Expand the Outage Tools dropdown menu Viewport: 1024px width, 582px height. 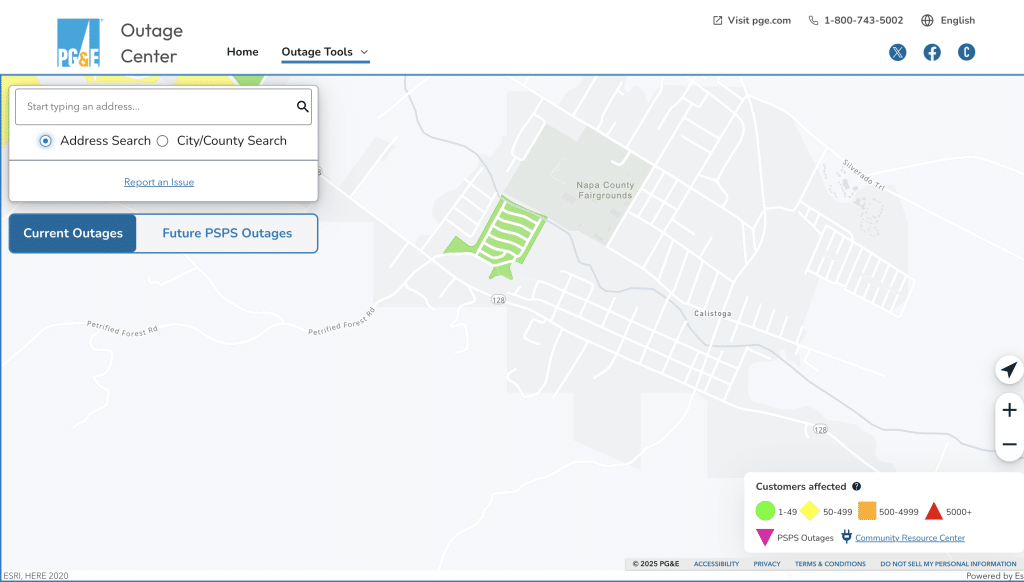(325, 52)
